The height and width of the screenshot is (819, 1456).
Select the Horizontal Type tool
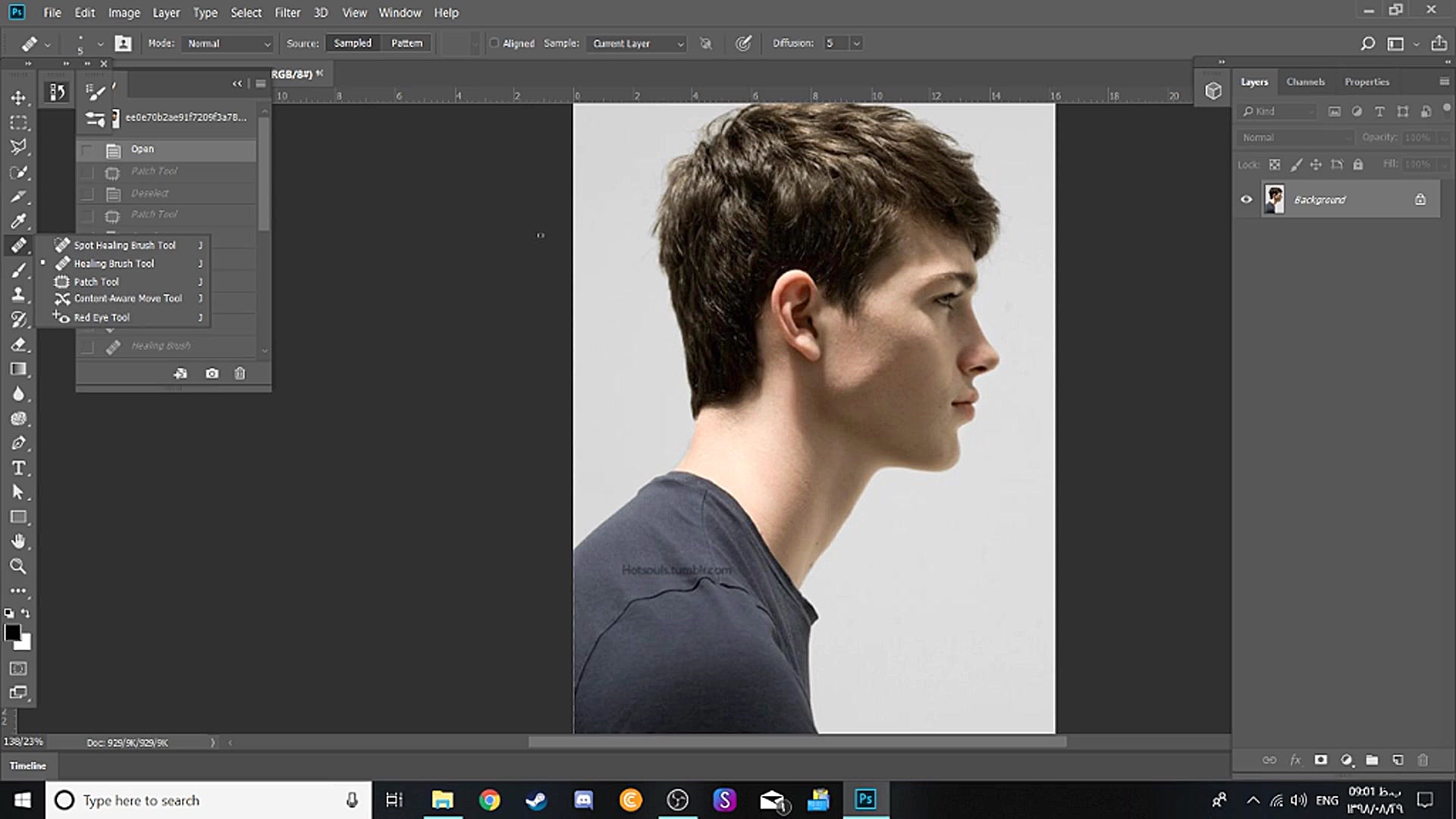pos(18,468)
